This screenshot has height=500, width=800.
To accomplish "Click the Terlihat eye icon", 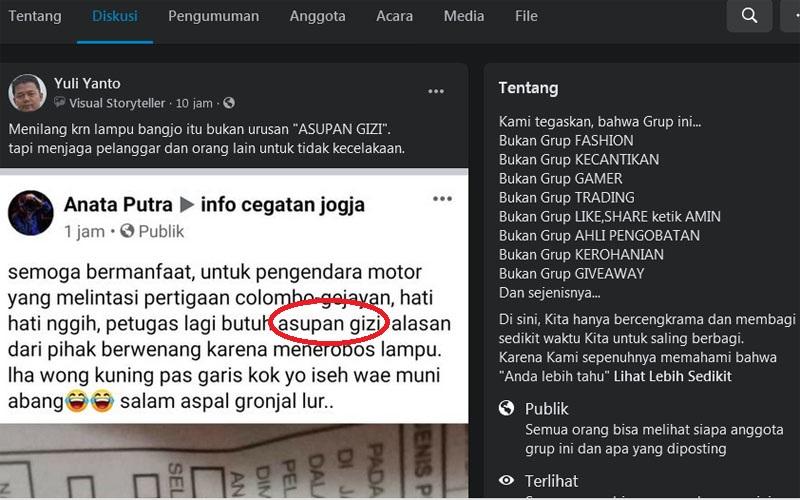I will 506,480.
